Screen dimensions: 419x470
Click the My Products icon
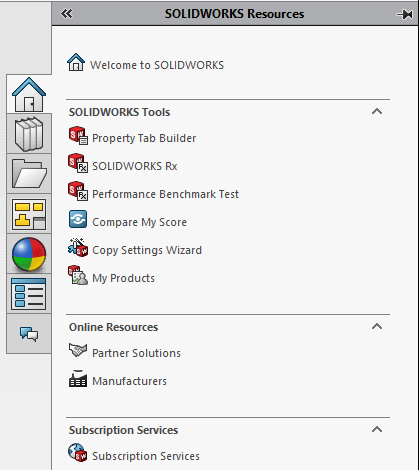pos(78,275)
